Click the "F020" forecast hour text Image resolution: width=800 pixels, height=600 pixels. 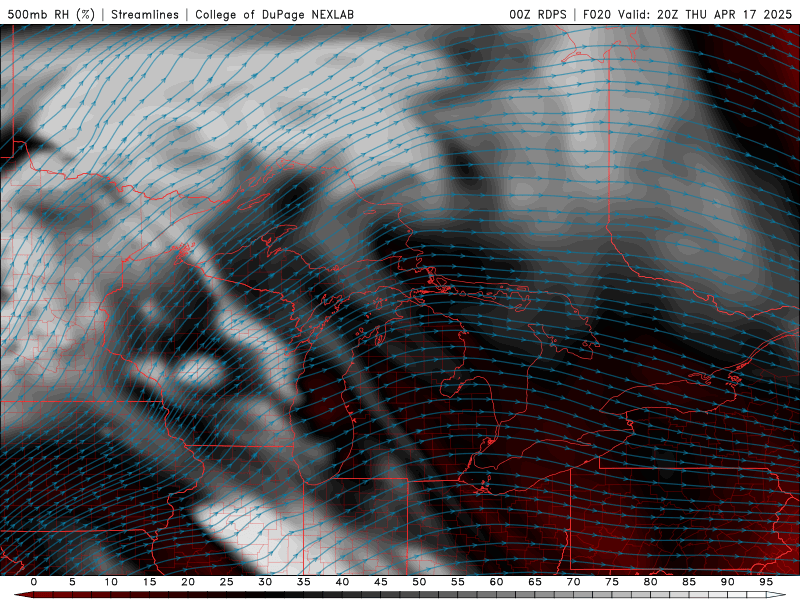(597, 14)
